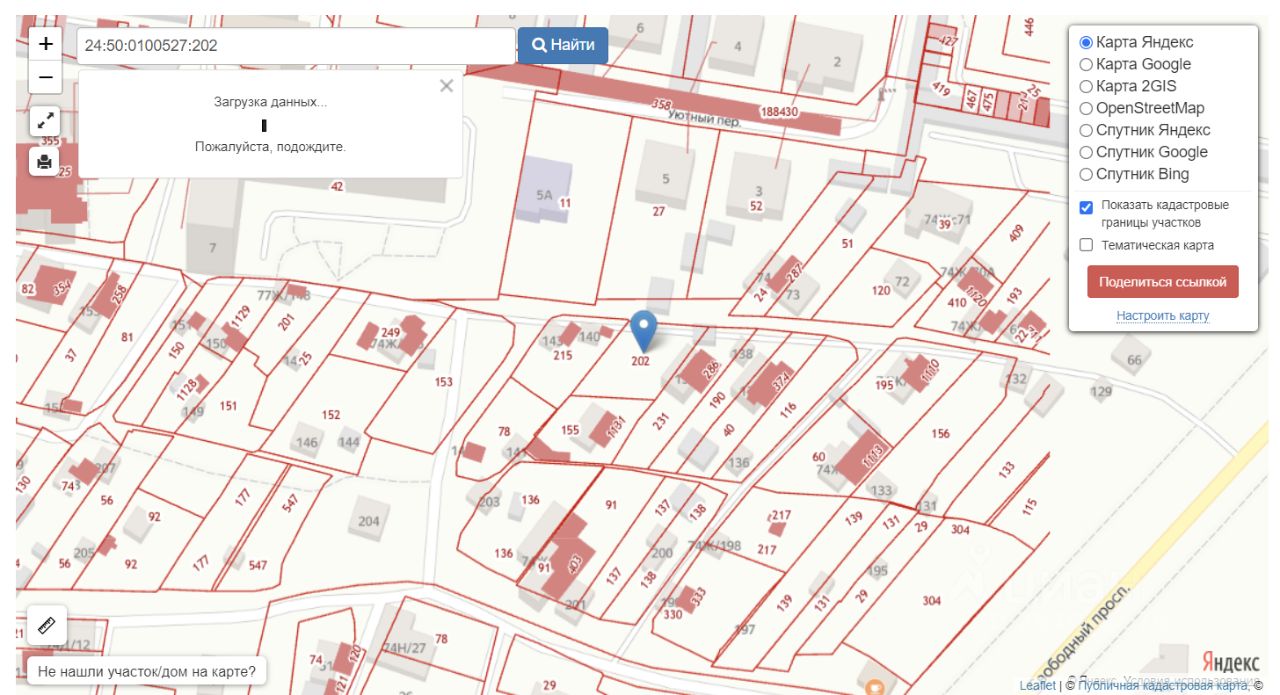Screen dimensions: 1280x695
Task: Click building number 146
Action: click(307, 443)
